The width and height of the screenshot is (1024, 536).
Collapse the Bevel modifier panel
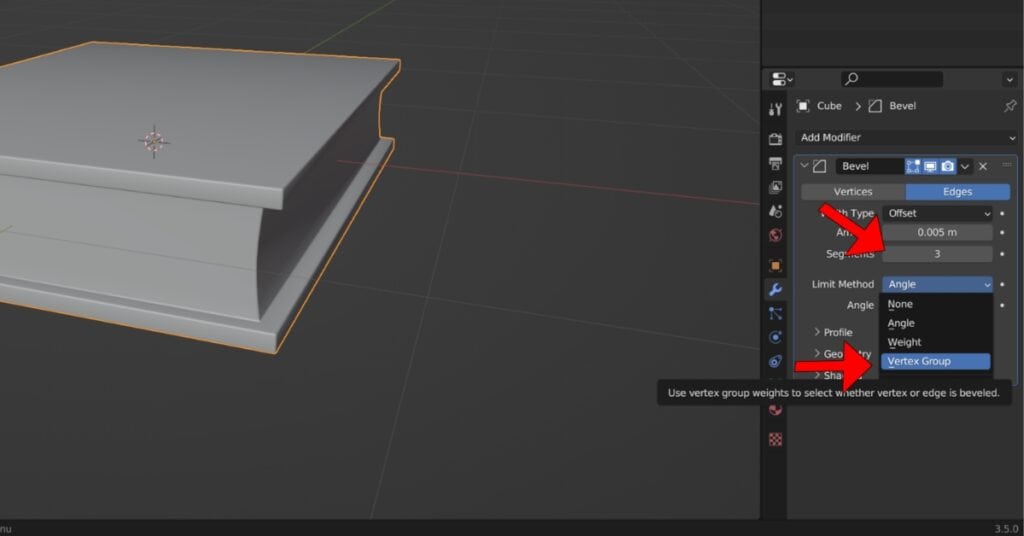point(804,166)
